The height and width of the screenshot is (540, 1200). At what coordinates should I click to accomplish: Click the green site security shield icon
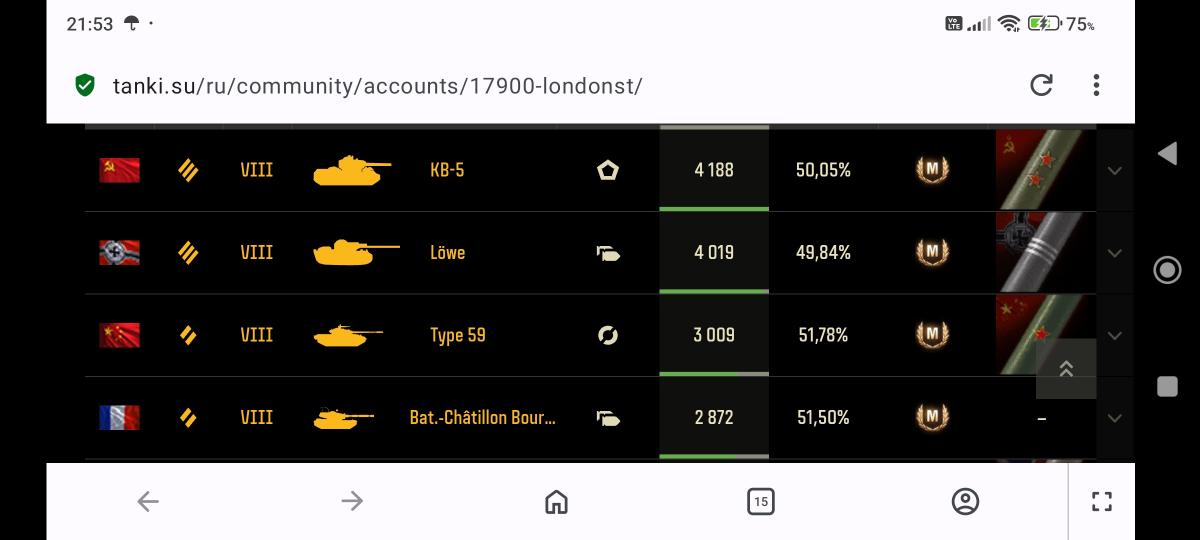[86, 85]
